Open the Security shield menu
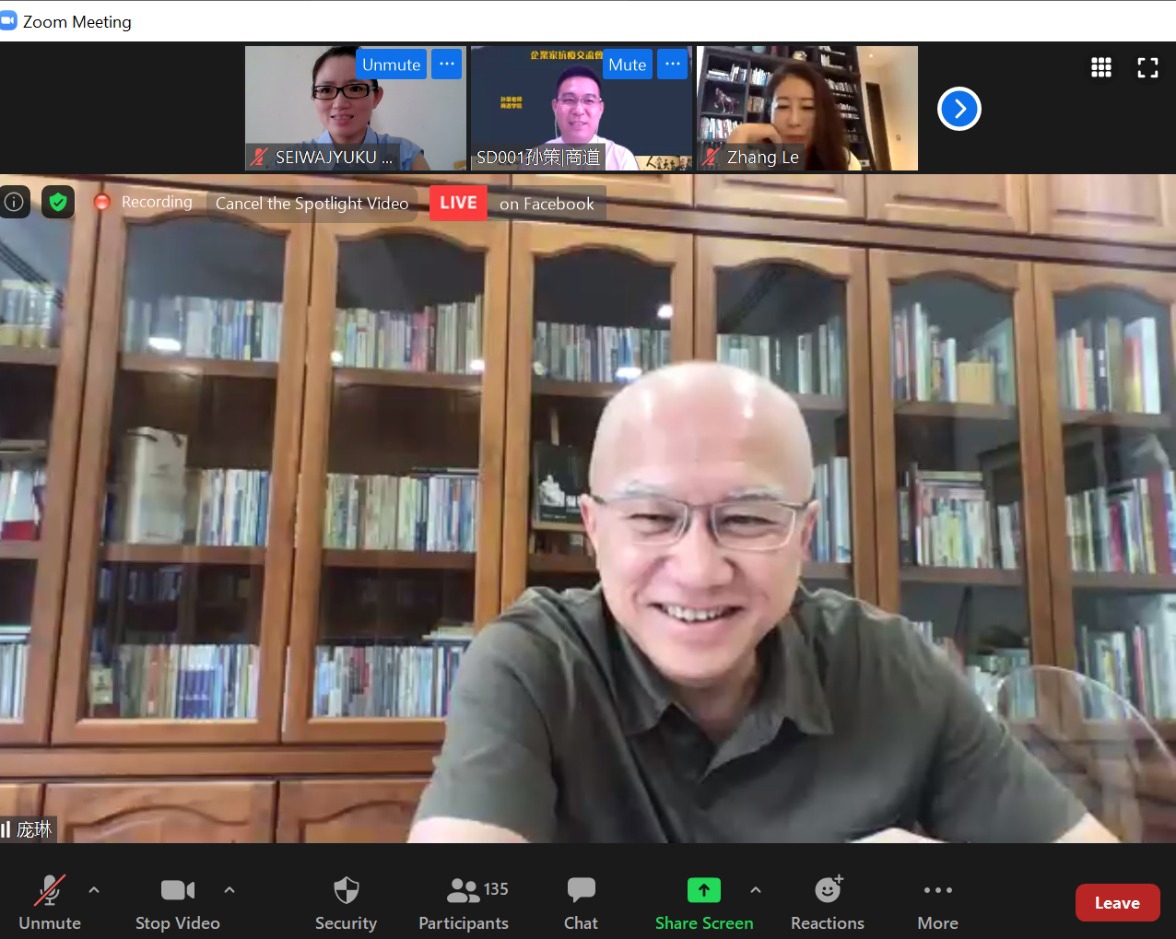1176x939 pixels. point(346,902)
